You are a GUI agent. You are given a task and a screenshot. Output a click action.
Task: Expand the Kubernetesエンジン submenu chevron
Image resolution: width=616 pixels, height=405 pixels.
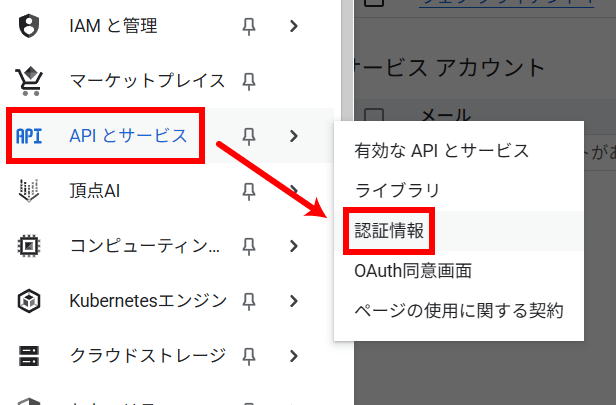[x=293, y=301]
